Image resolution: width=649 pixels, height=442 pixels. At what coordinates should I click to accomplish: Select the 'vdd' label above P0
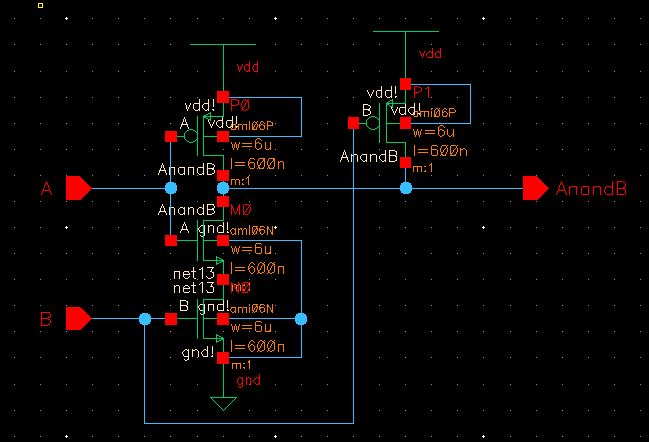(x=248, y=67)
